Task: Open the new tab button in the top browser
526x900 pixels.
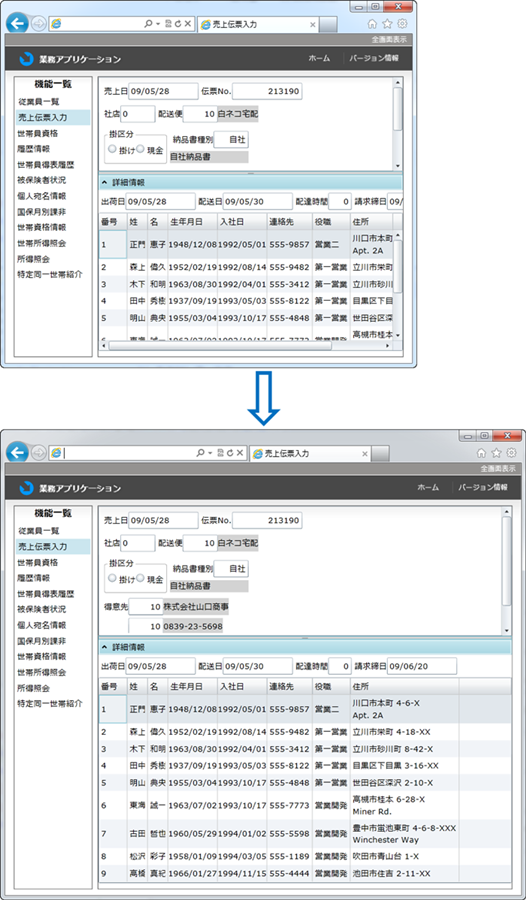Action: pos(328,25)
